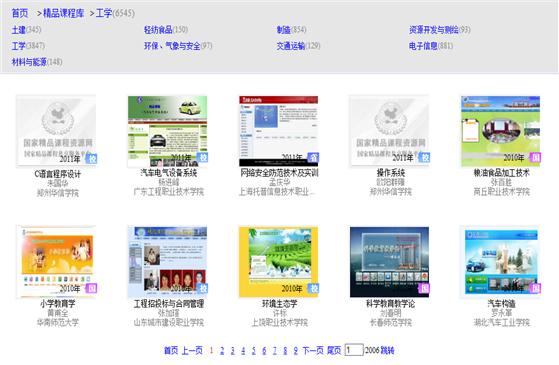
Task: Click the 国 badge on 小学教育学 thumbnail
Action: point(91,288)
